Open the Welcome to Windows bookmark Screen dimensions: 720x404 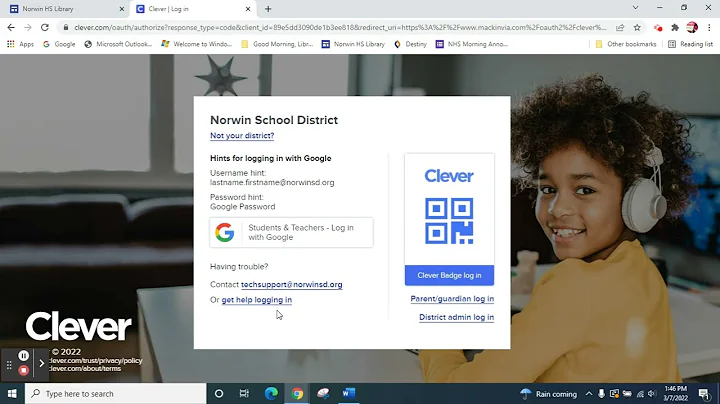197,44
